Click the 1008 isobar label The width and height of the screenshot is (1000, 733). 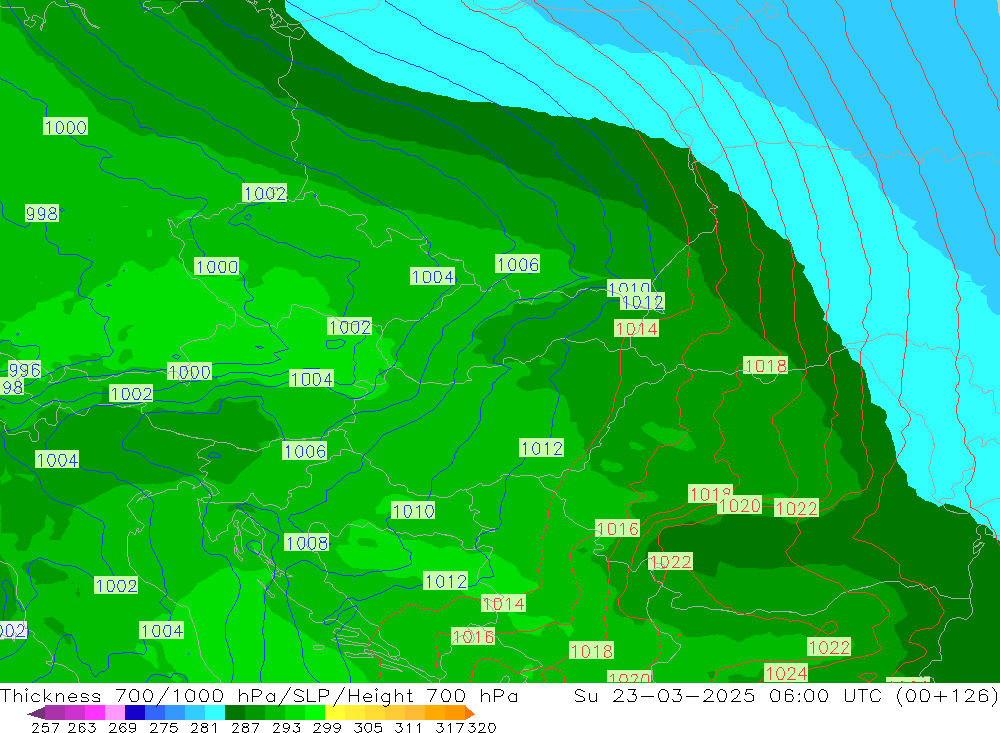click(307, 543)
